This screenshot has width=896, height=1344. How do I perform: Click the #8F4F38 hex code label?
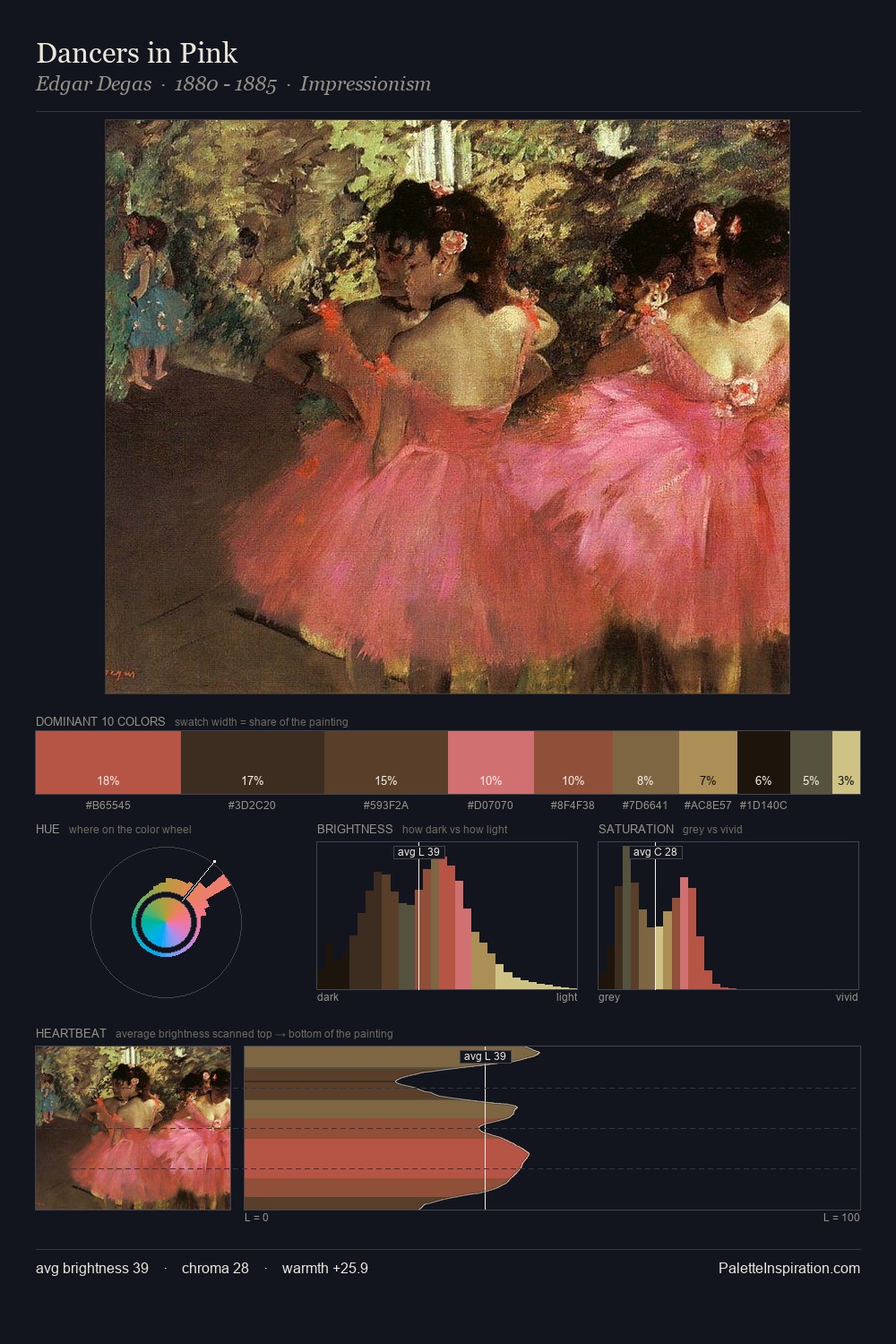[x=573, y=806]
